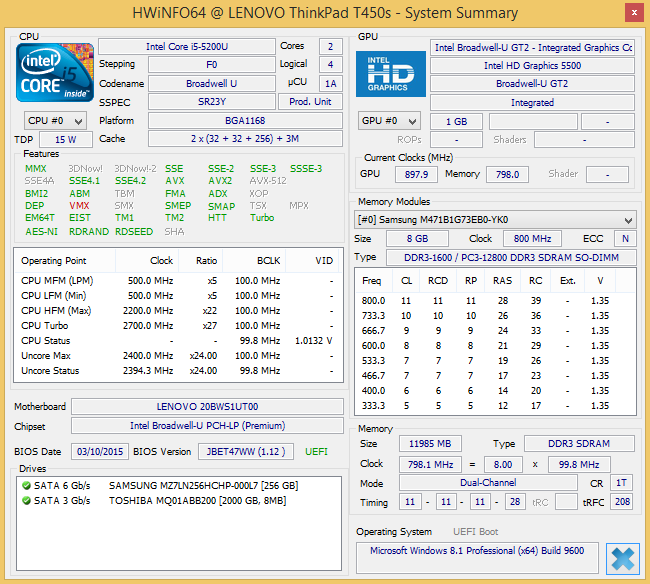The width and height of the screenshot is (650, 584).
Task: Close the window via red title-bar X
Action: tap(634, 13)
